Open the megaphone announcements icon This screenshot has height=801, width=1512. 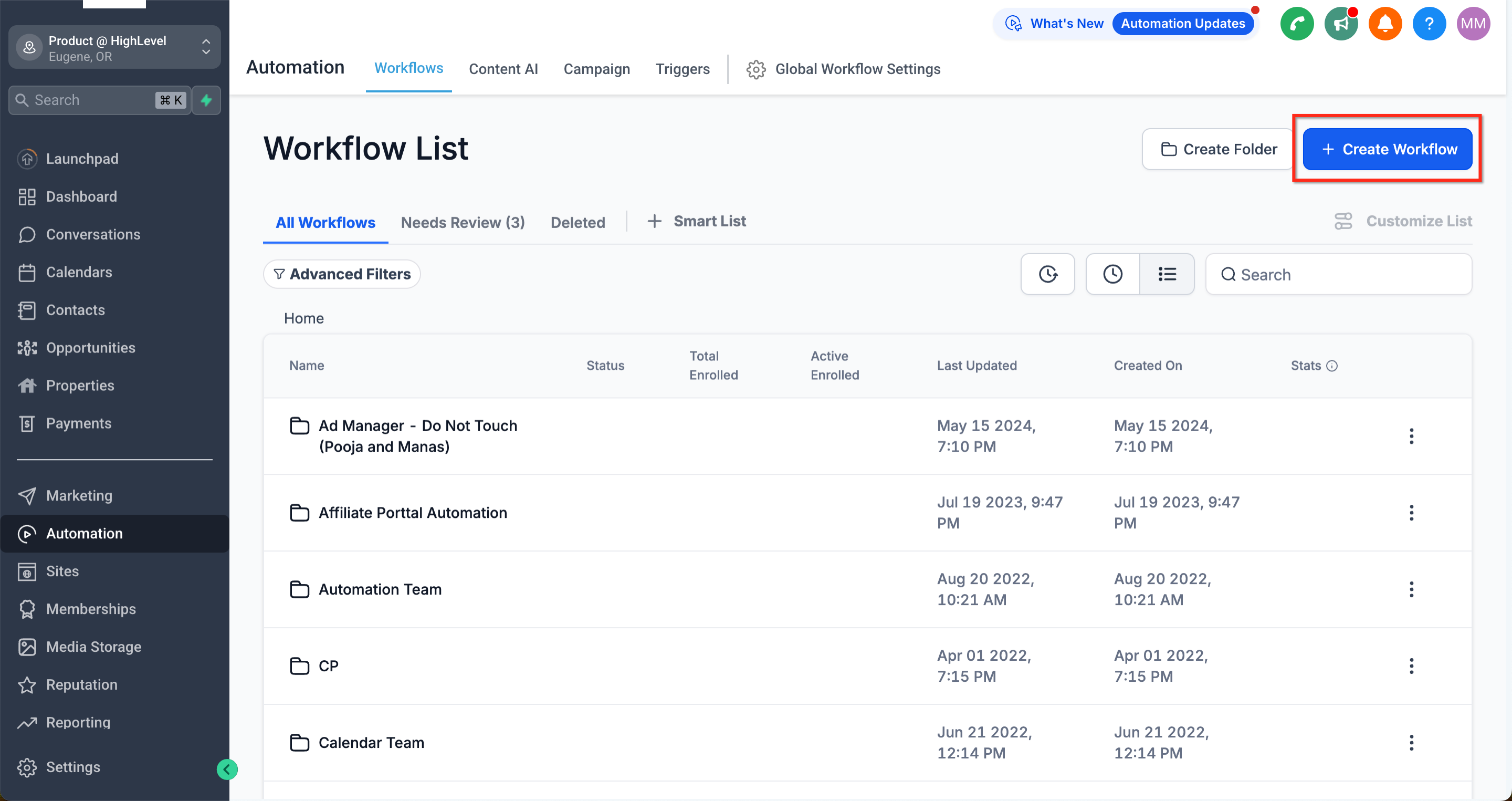point(1341,24)
